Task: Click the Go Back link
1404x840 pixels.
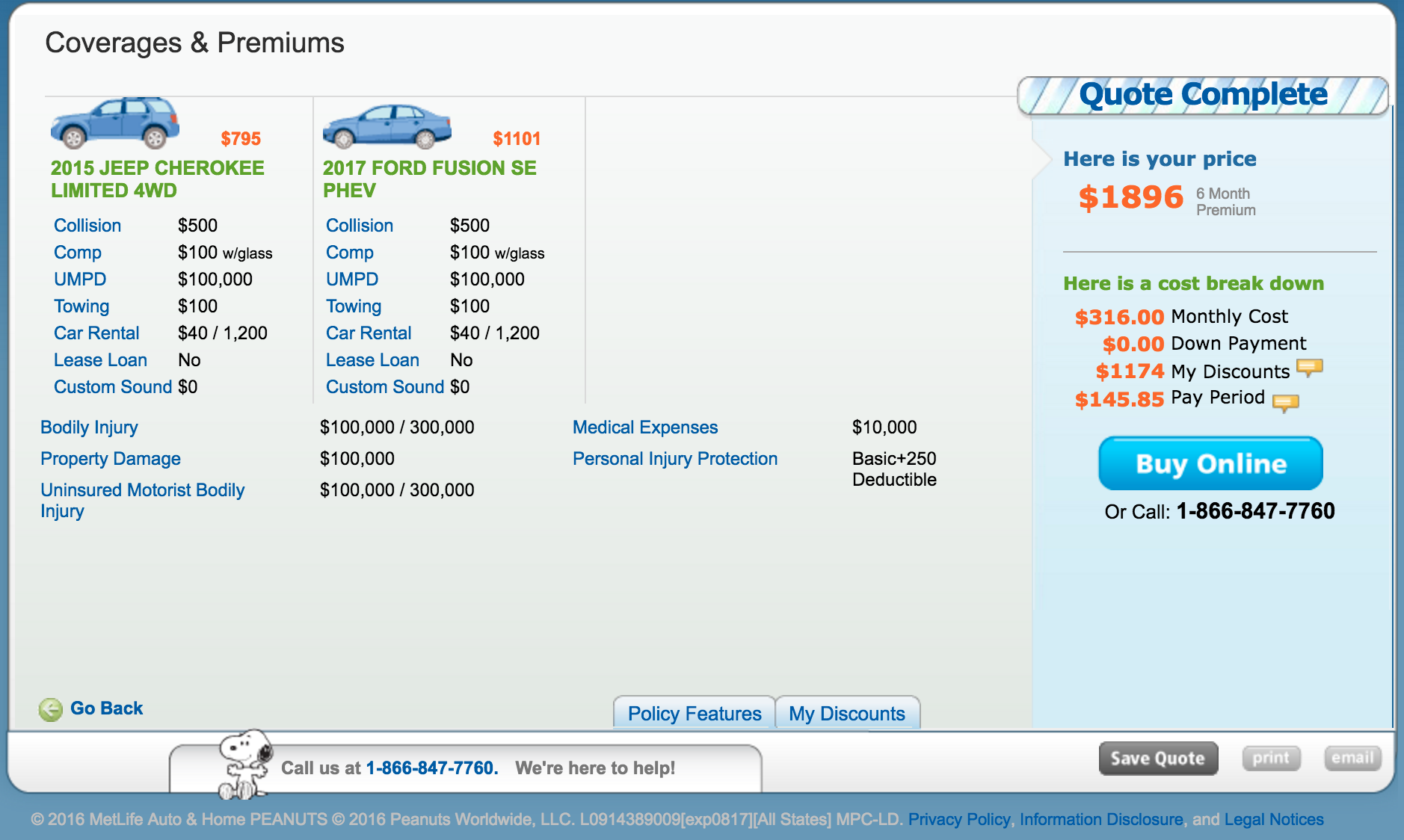Action: (106, 708)
